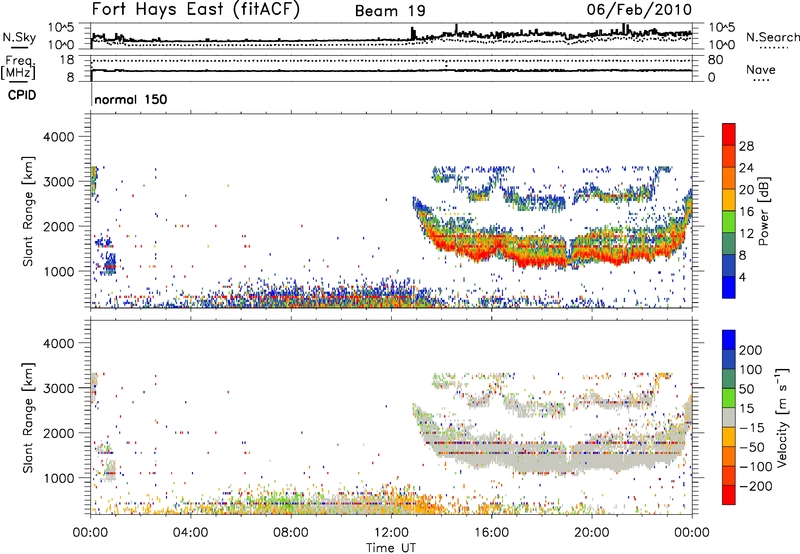800x554 pixels.
Task: Click the red bottom of velocity colorbar
Action: coord(729,495)
